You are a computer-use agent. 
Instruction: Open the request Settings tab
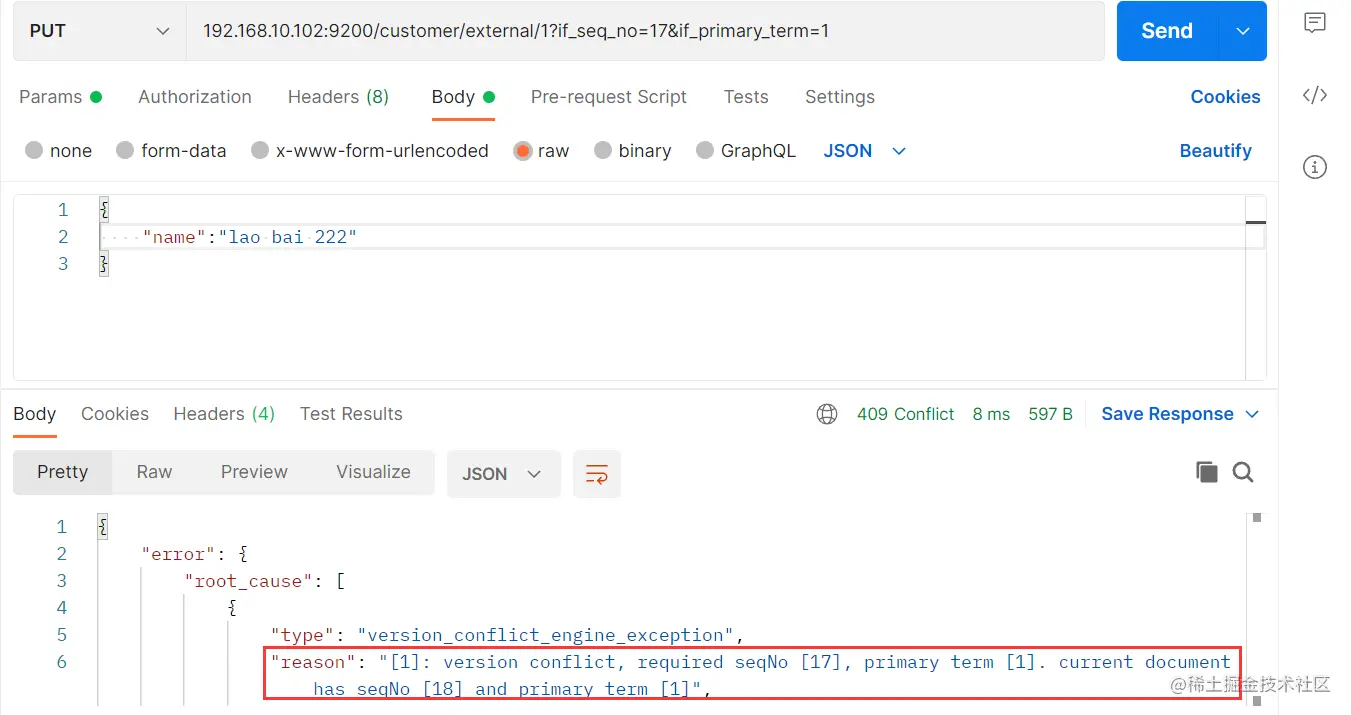coord(840,97)
